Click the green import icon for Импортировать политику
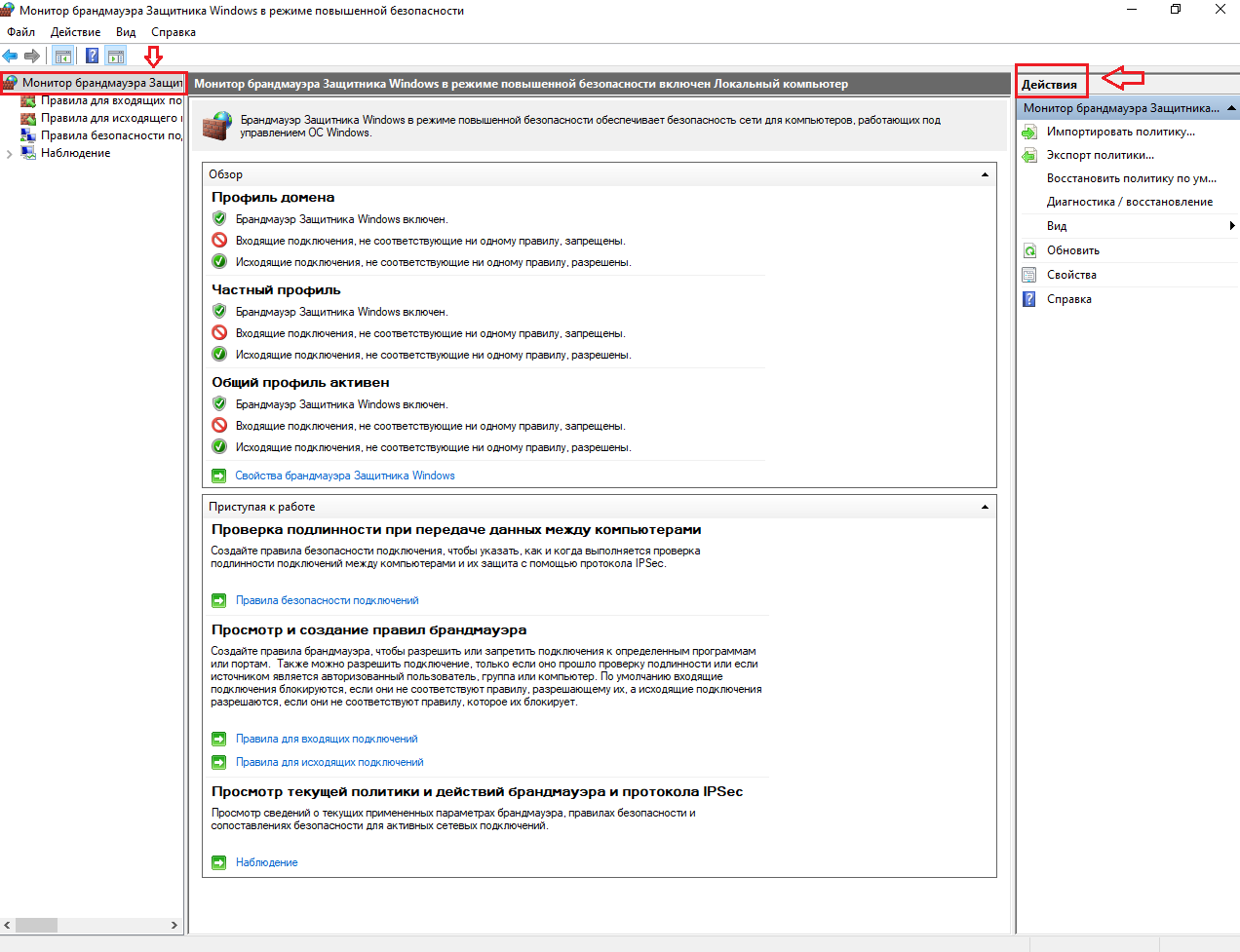1240x952 pixels. pos(1029,132)
